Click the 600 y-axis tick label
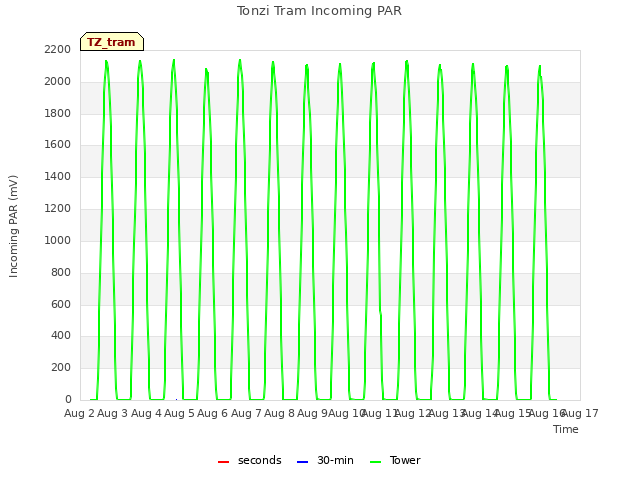Viewport: 640px width, 480px height. pos(61,304)
